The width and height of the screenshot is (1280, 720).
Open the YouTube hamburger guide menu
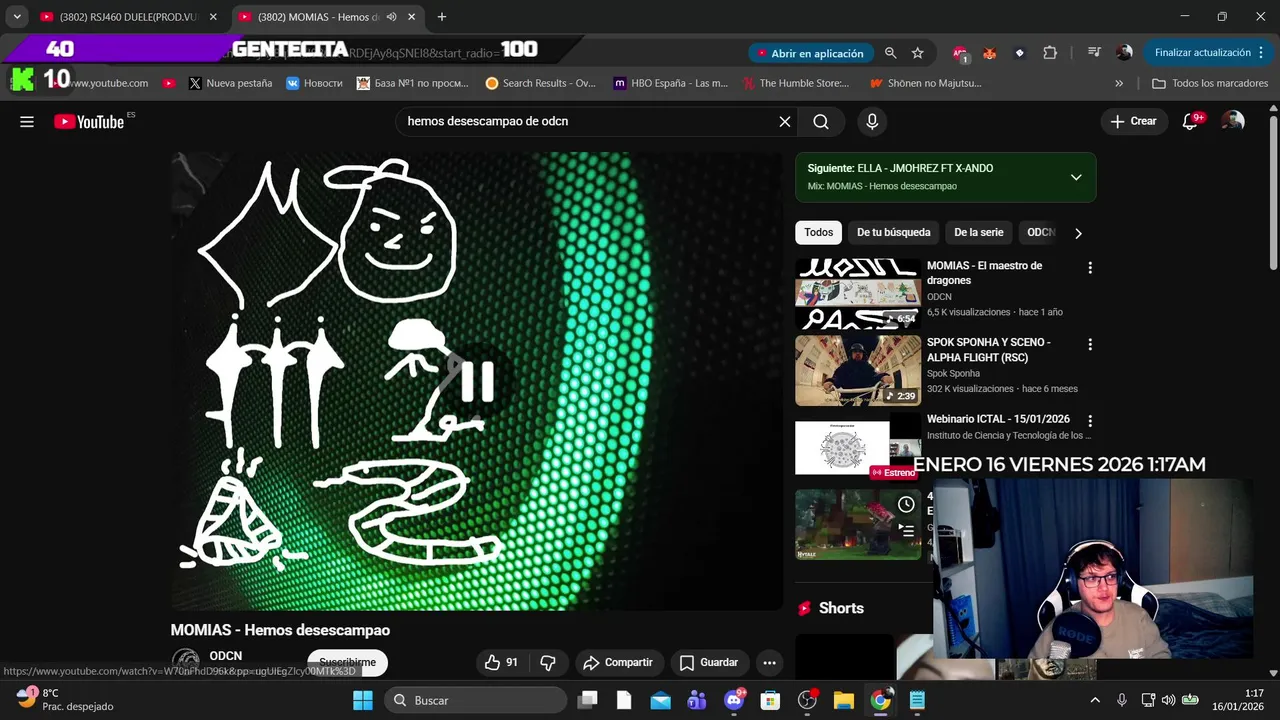[27, 121]
